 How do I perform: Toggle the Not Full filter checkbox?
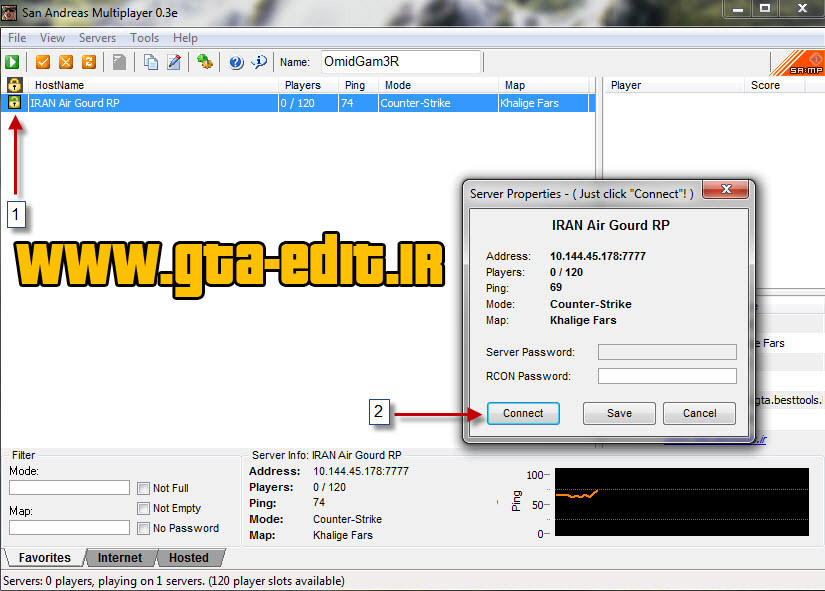tap(143, 488)
